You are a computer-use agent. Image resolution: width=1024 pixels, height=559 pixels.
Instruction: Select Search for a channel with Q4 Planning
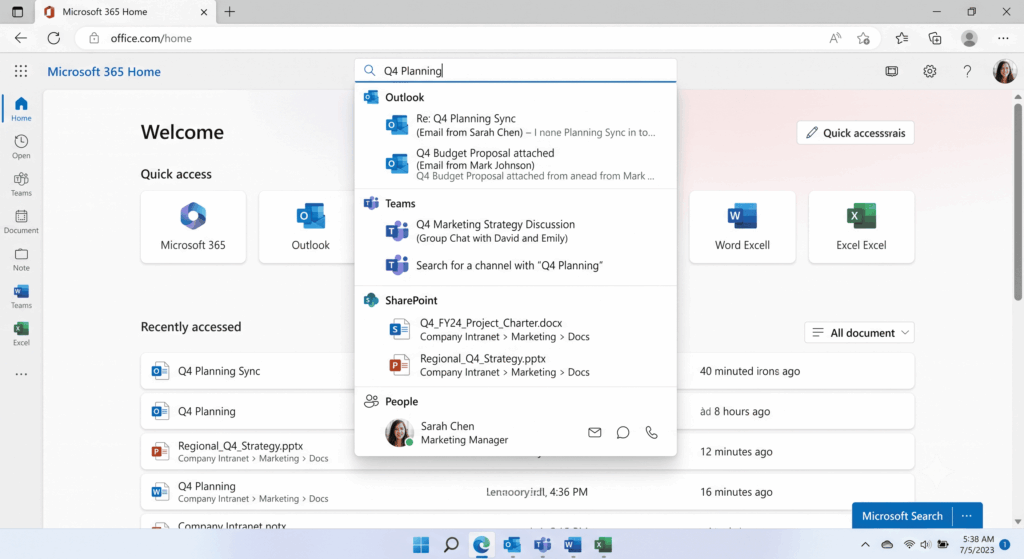516,265
